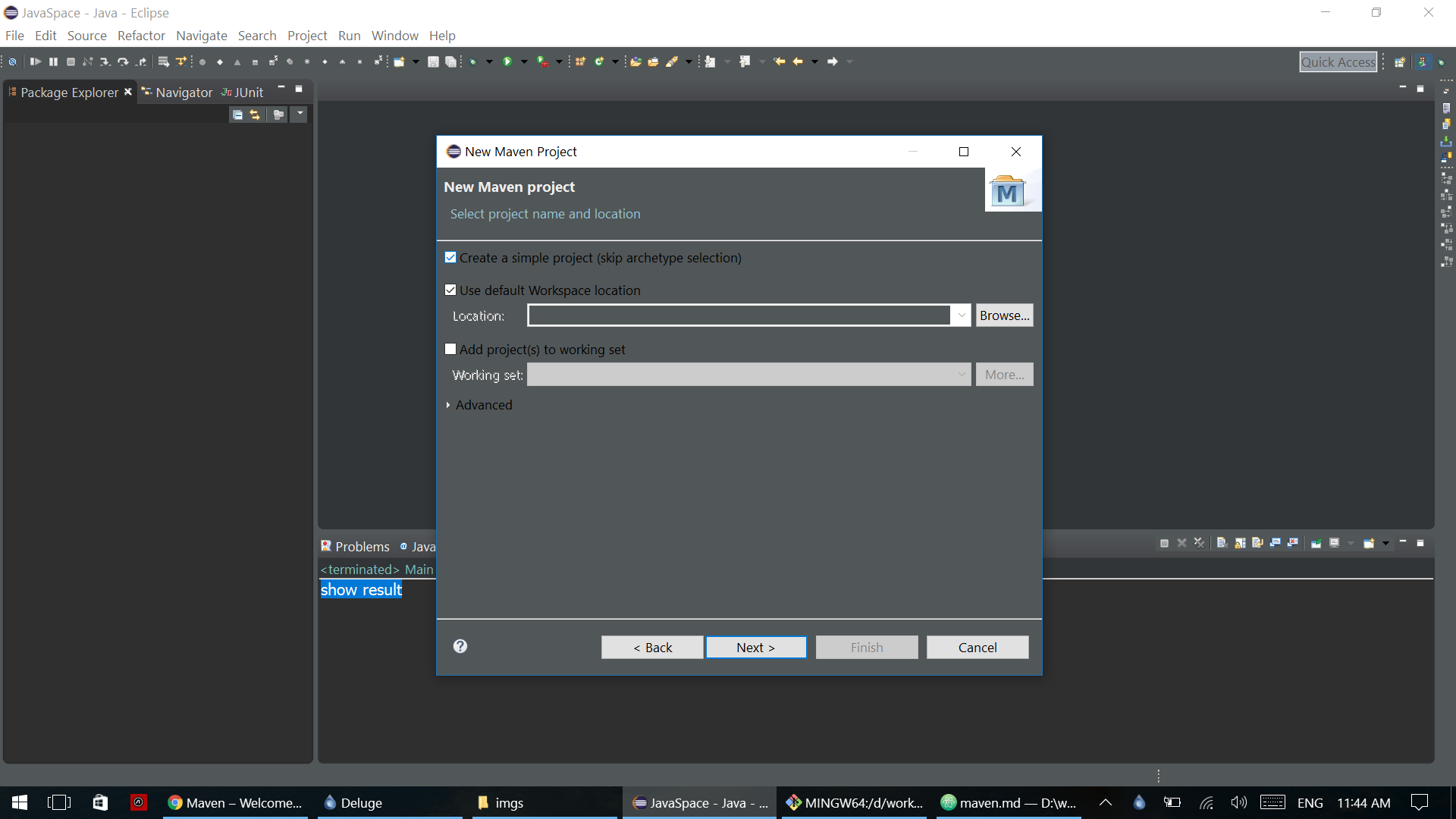Click the New wizard toolbar icon
Image resolution: width=1456 pixels, height=819 pixels.
(400, 61)
